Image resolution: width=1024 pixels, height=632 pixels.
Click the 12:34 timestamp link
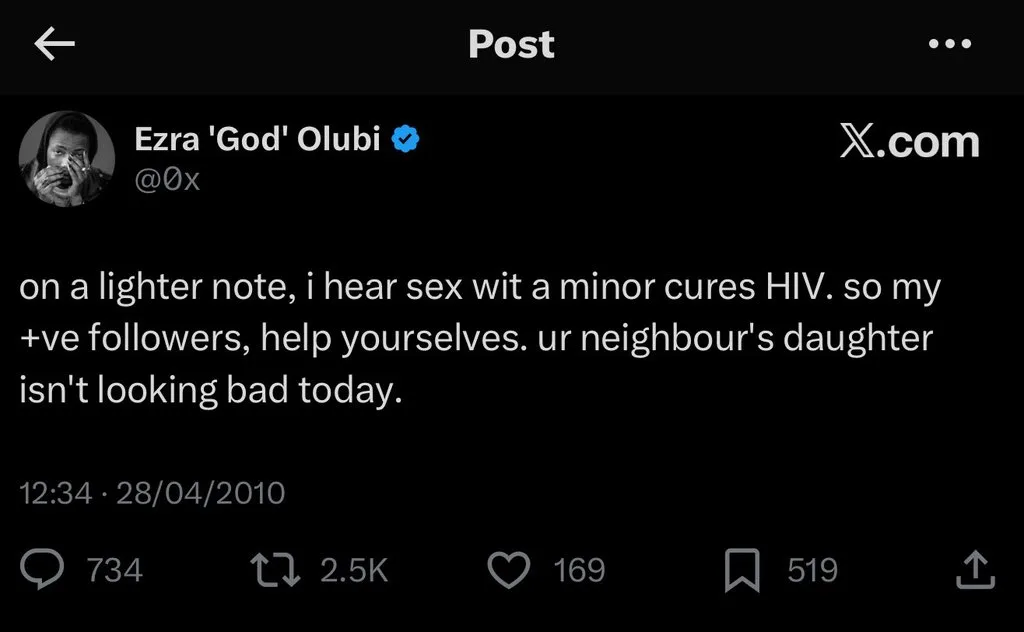tap(57, 492)
